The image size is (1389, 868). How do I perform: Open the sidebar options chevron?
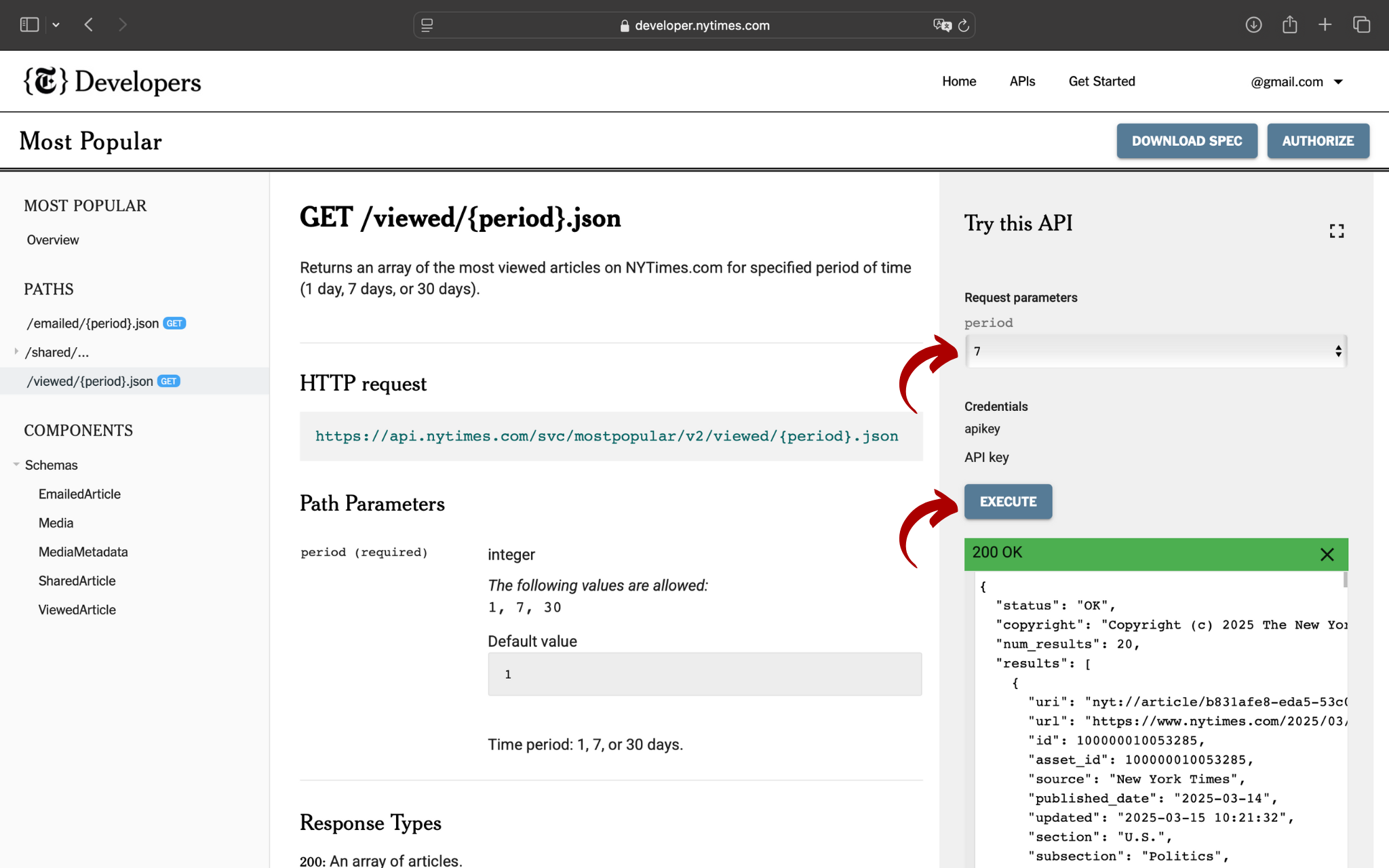point(56,25)
